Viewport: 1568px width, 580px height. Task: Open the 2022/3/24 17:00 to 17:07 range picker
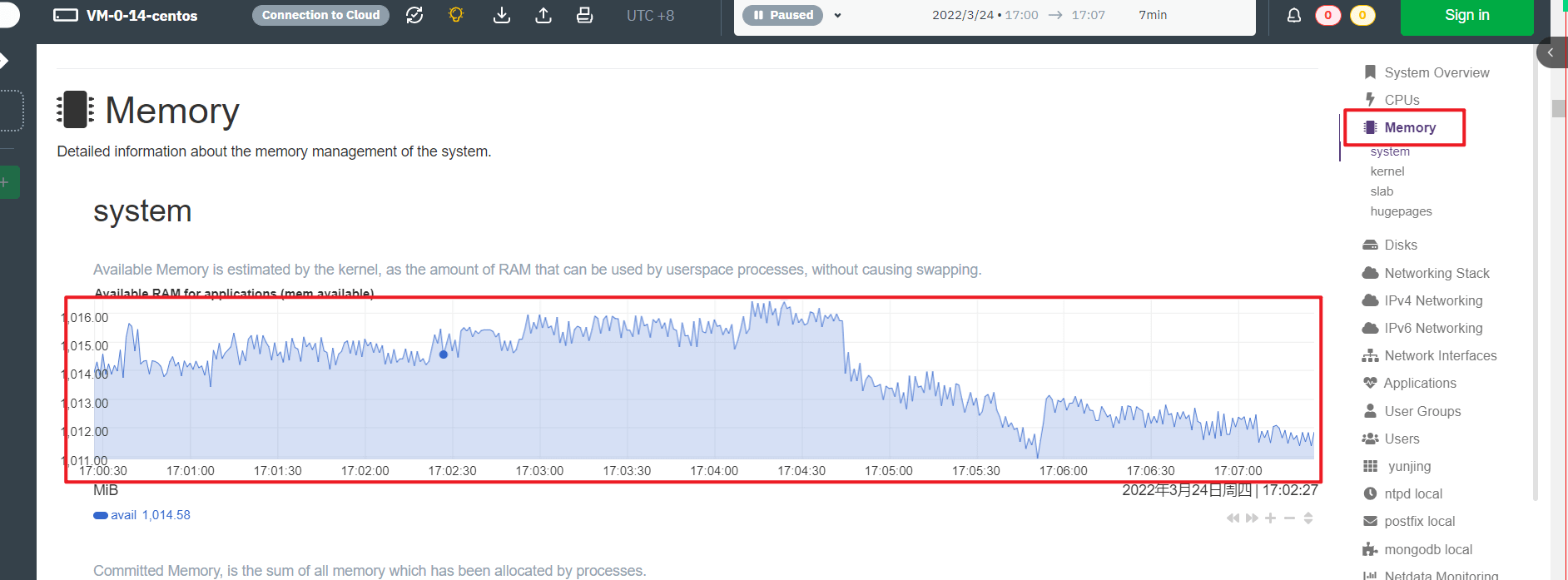1019,15
